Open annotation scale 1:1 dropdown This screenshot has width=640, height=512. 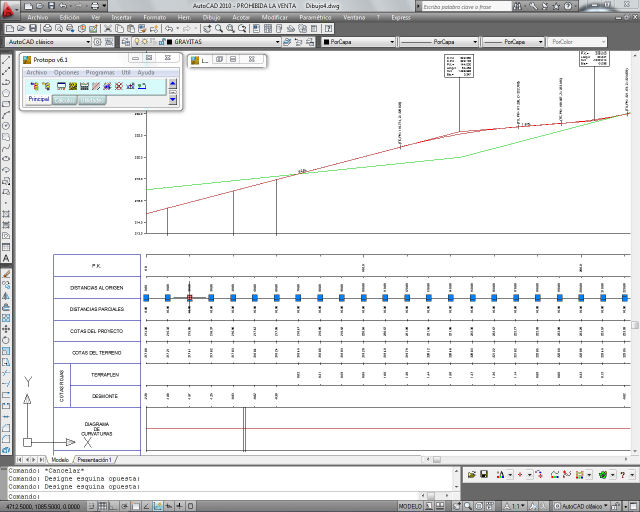(515, 506)
